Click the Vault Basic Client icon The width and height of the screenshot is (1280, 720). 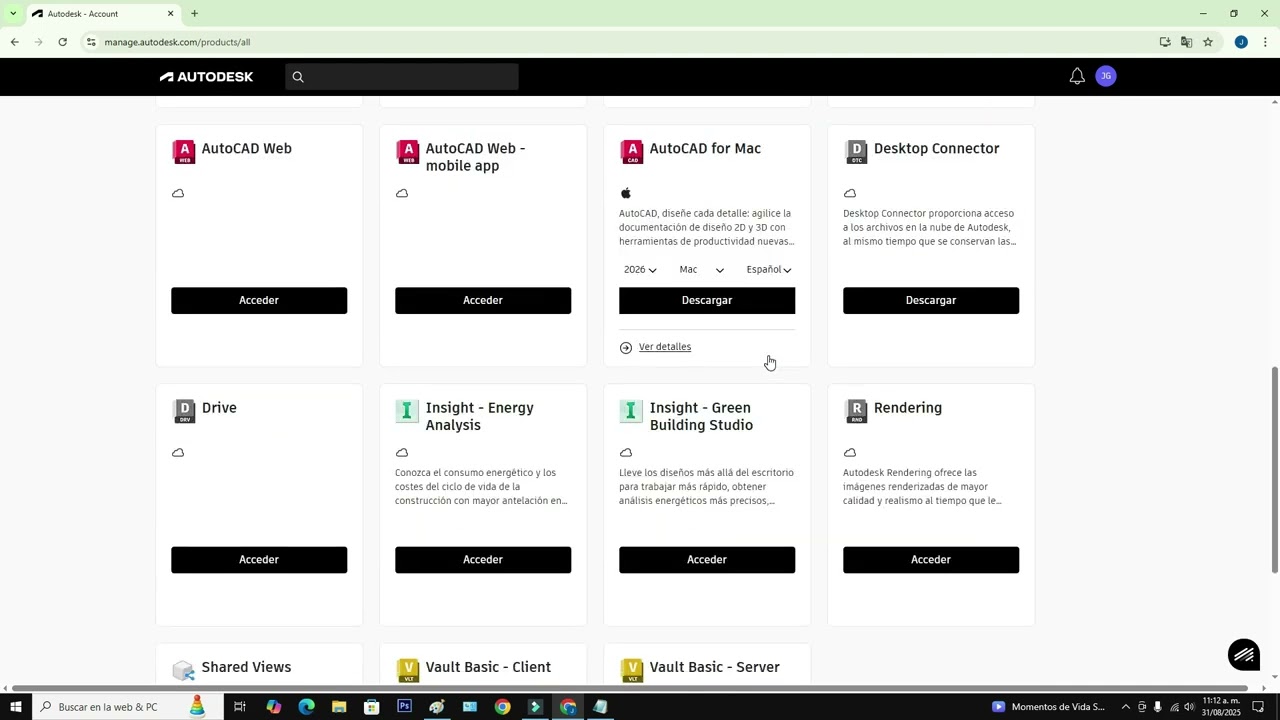point(408,671)
